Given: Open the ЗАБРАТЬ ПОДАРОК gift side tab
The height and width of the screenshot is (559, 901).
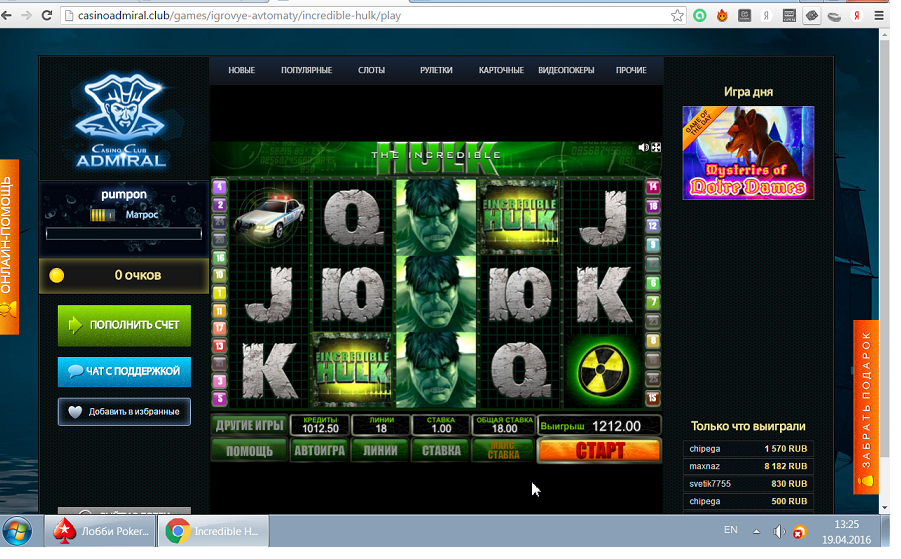Looking at the screenshot, I should pyautogui.click(x=866, y=407).
